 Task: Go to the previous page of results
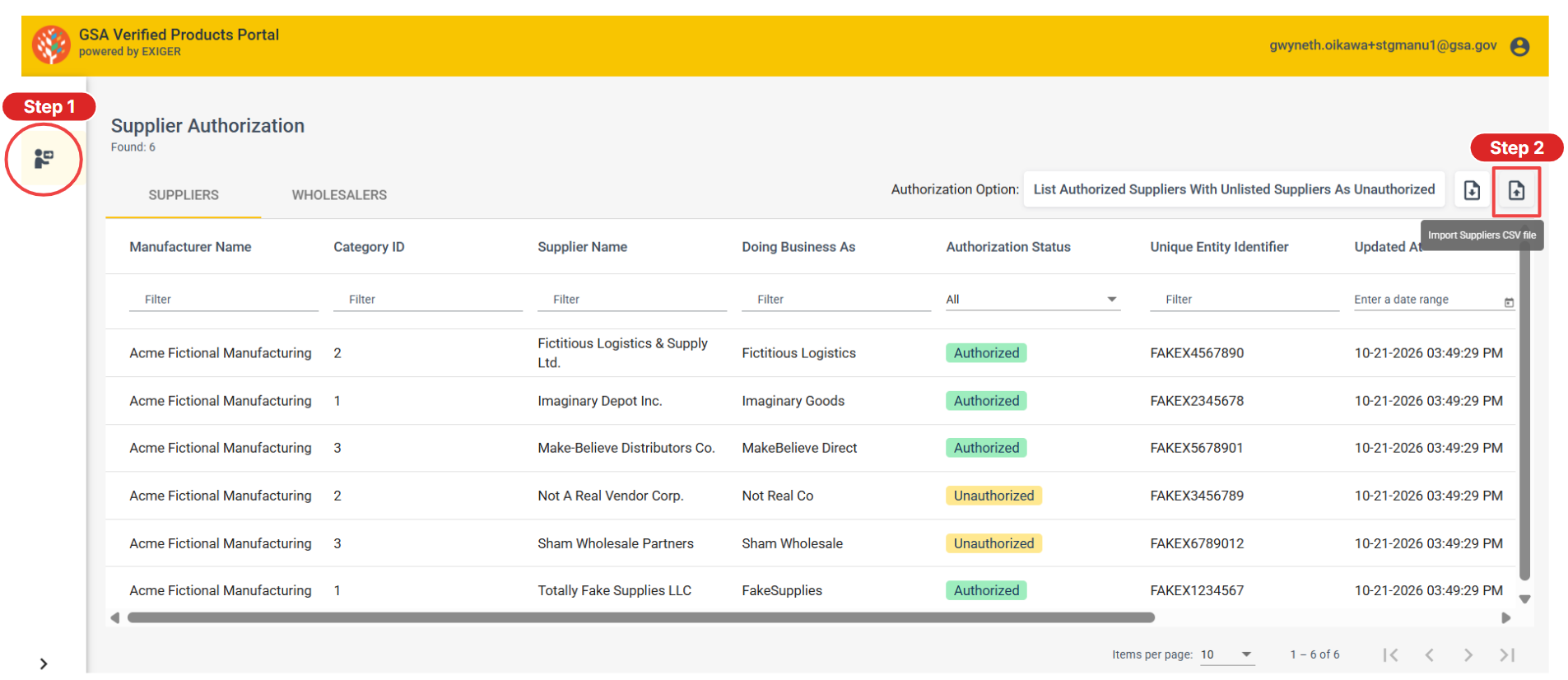[x=1429, y=654]
